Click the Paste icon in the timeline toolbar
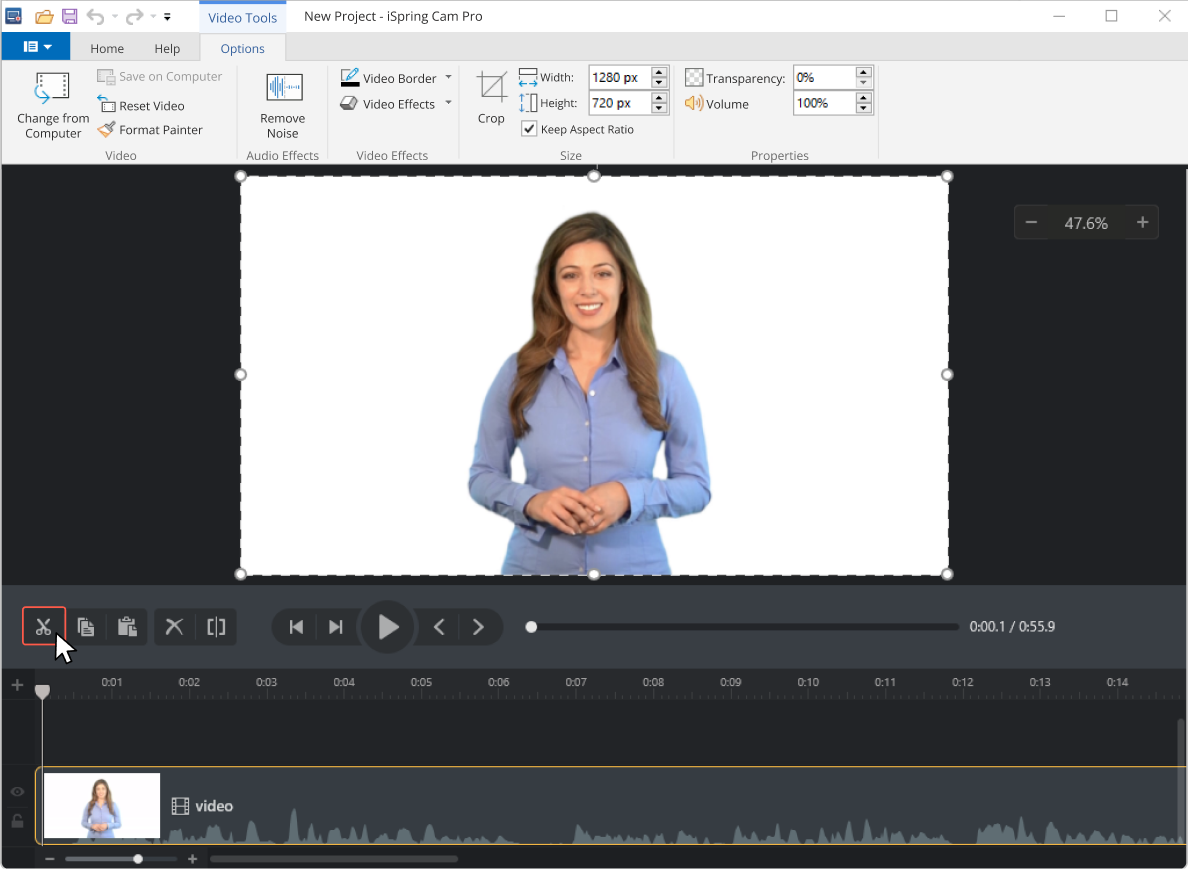Image resolution: width=1188 pixels, height=869 pixels. point(127,626)
